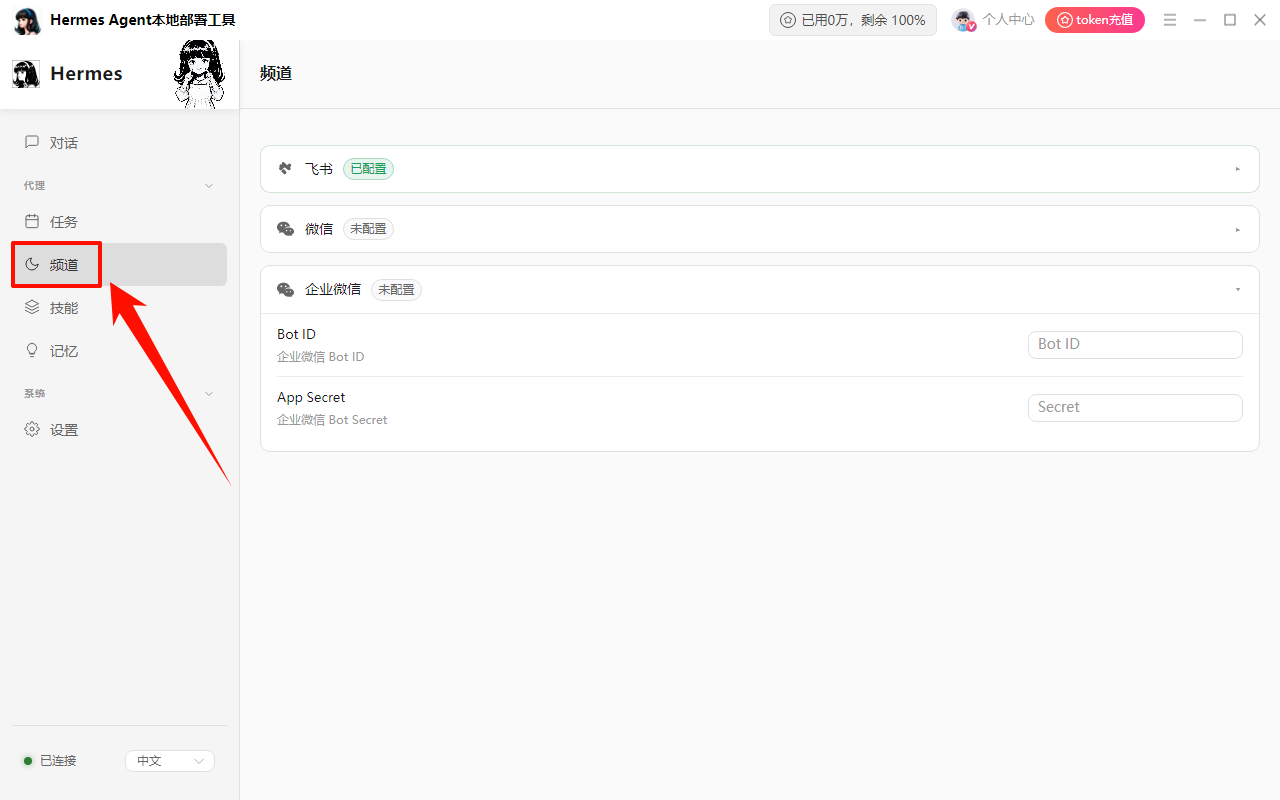Click the chat bubble icon beside 对话

click(x=32, y=143)
